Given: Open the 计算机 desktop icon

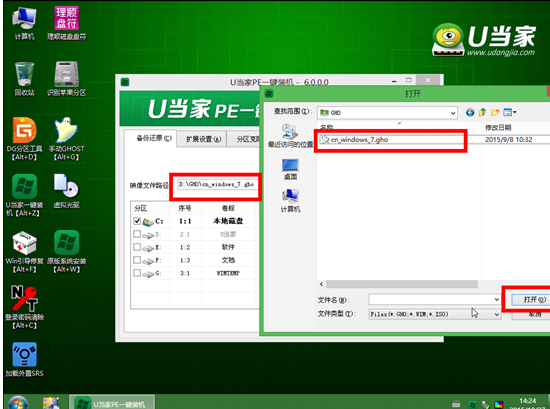Looking at the screenshot, I should click(x=24, y=24).
